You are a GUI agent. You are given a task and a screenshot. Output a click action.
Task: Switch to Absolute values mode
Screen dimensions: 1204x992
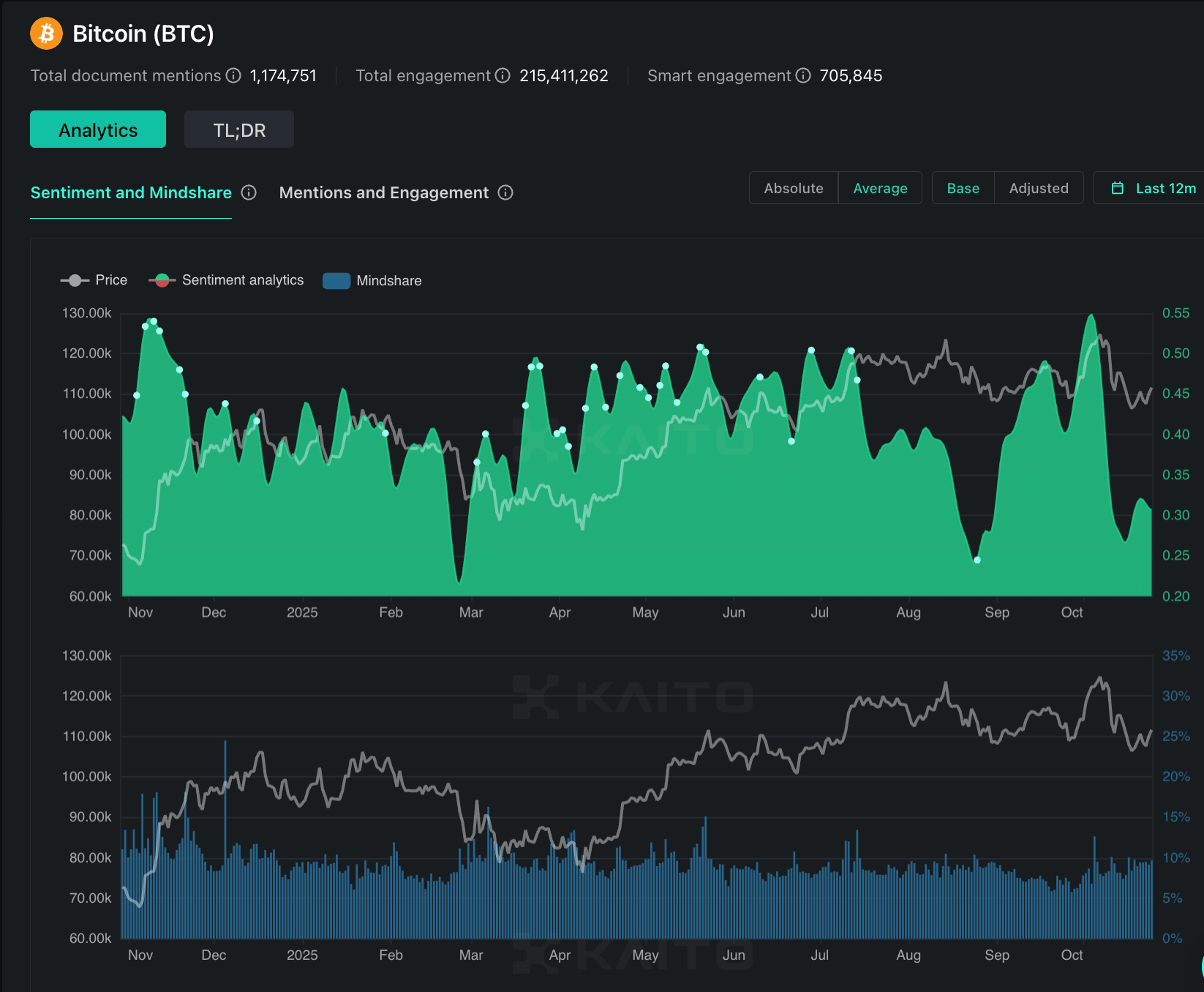(794, 188)
